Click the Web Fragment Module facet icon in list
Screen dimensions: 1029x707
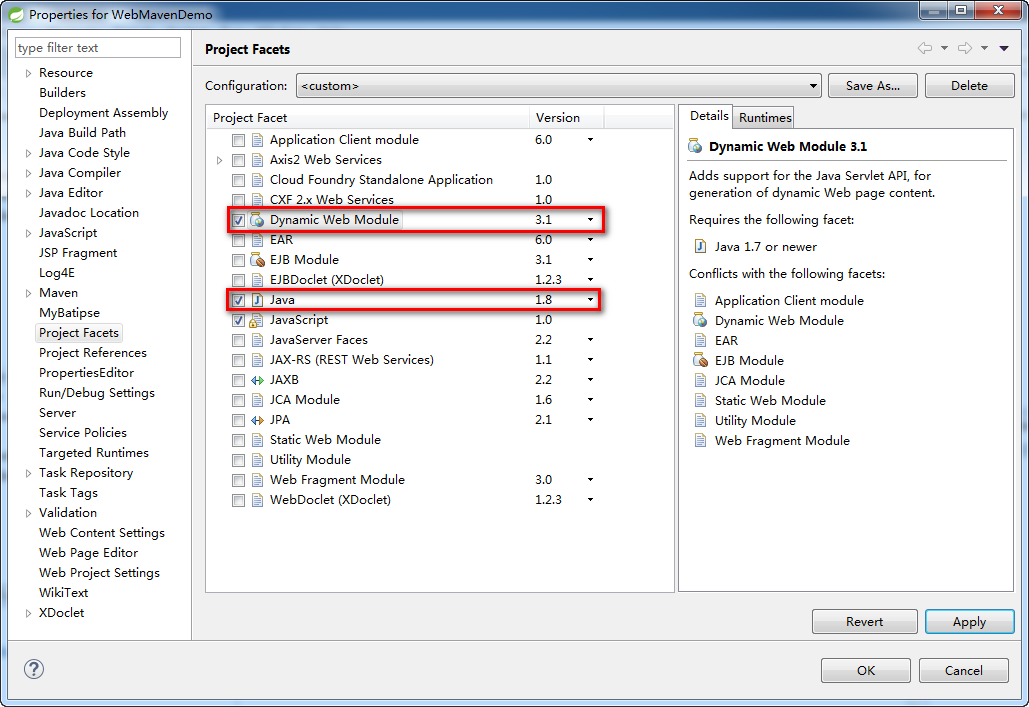[x=257, y=480]
